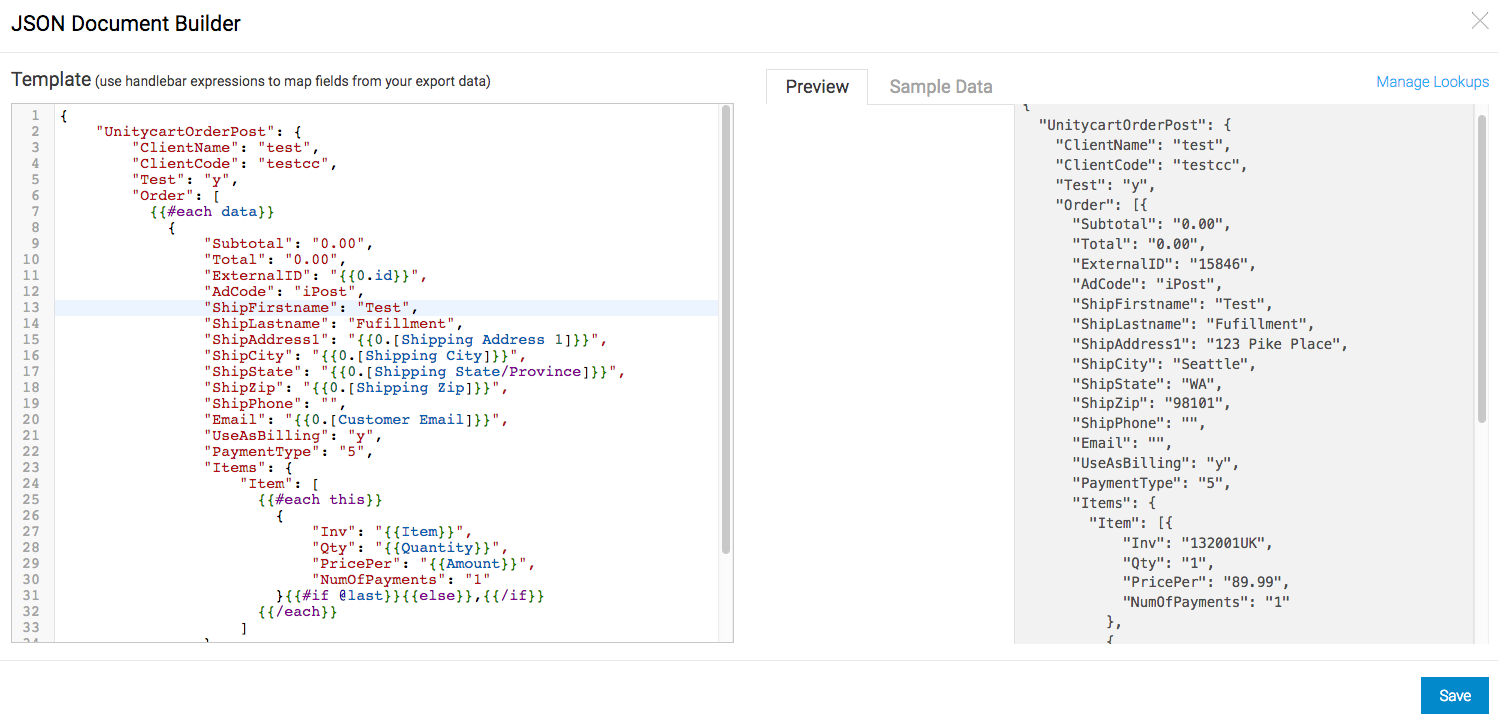Click "ShipZip": "98101" in the preview

[1151, 403]
